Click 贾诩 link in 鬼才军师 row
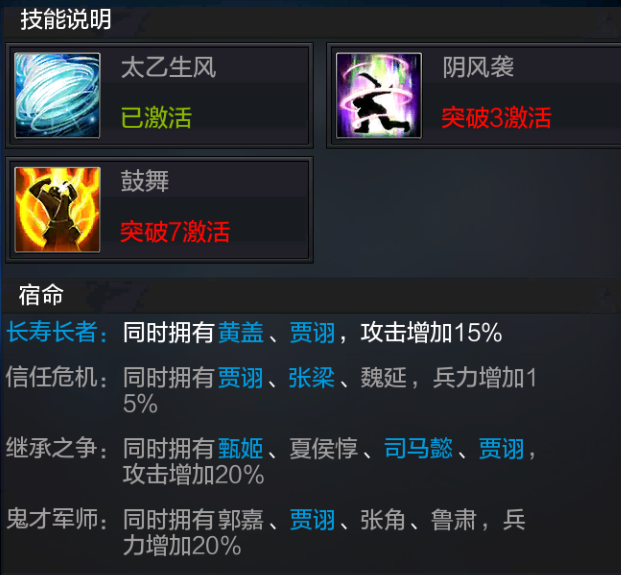This screenshot has height=575, width=621. [312, 520]
